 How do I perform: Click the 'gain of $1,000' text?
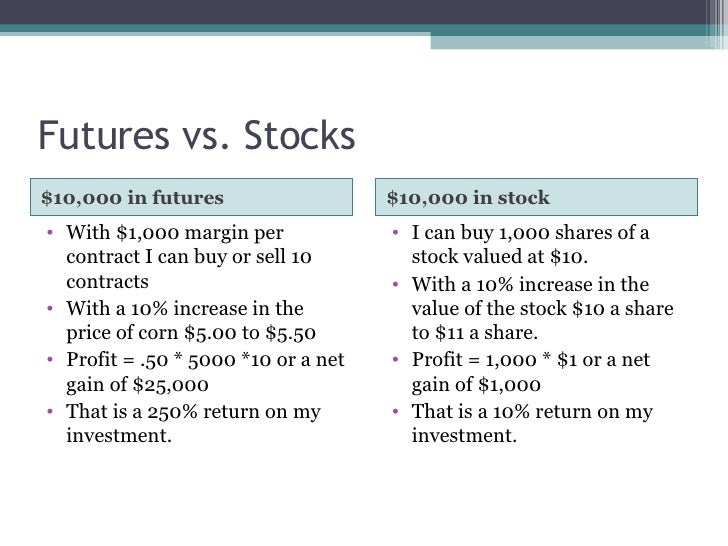coord(476,384)
